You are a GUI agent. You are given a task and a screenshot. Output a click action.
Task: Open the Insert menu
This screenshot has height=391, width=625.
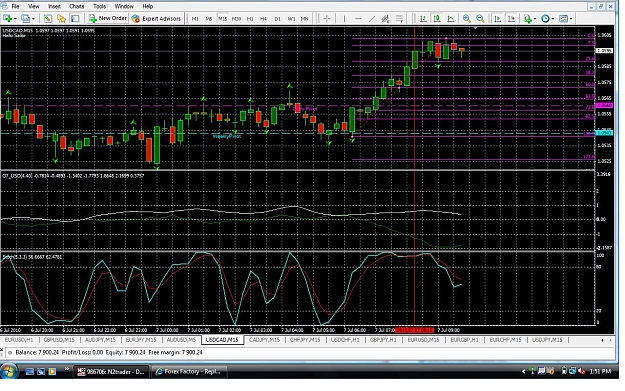(54, 6)
